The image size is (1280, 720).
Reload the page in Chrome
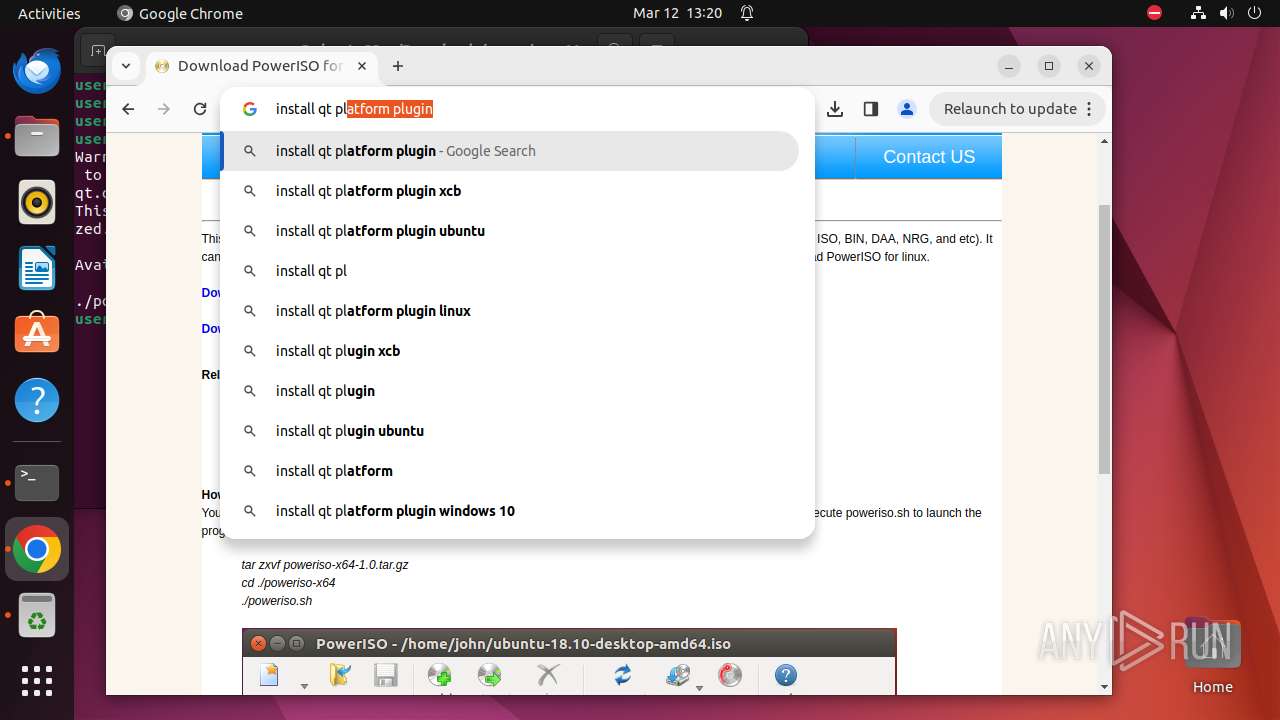pos(200,109)
